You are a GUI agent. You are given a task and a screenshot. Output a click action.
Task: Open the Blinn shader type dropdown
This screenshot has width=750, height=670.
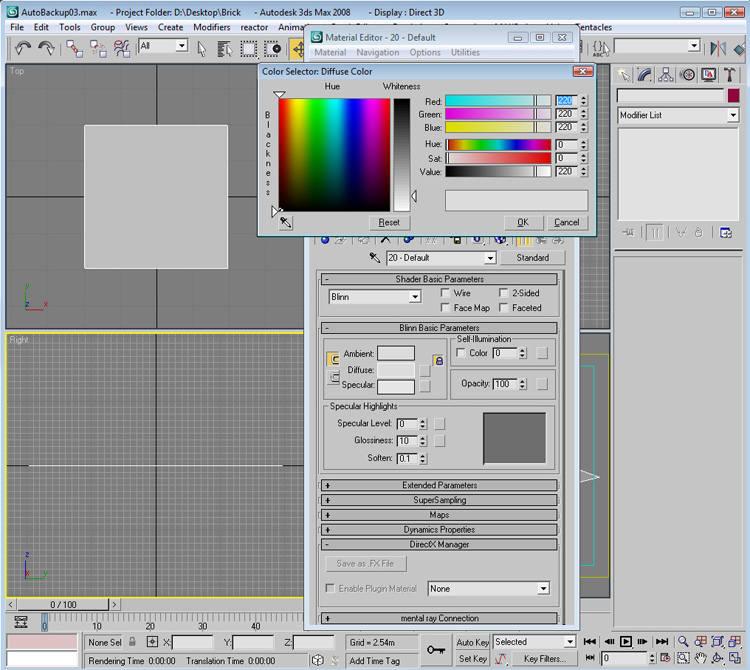(415, 297)
